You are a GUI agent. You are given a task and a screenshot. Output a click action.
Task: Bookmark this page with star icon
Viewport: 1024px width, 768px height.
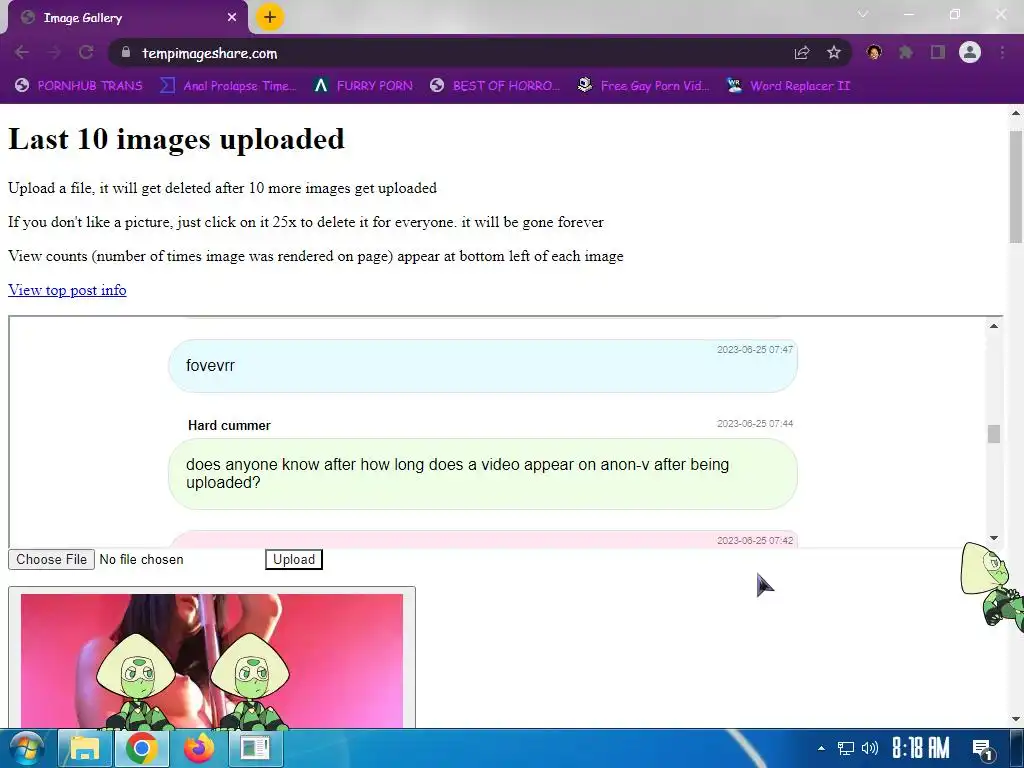coord(833,53)
